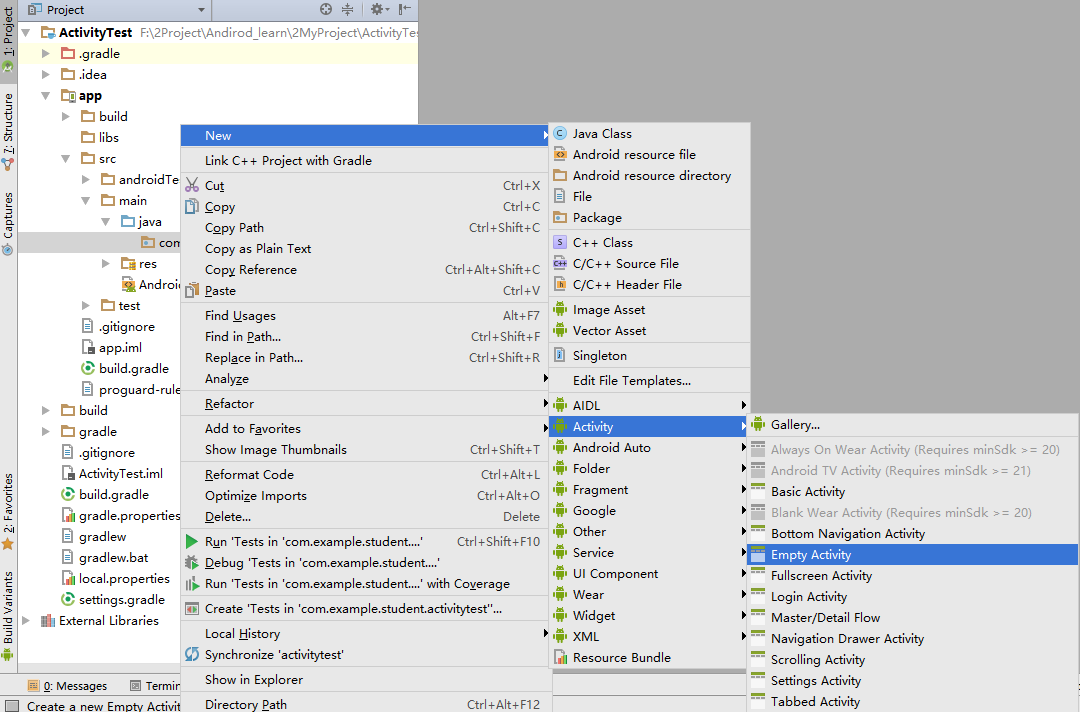1080x712 pixels.
Task: Open the Structure side tab
Action: coord(8,131)
